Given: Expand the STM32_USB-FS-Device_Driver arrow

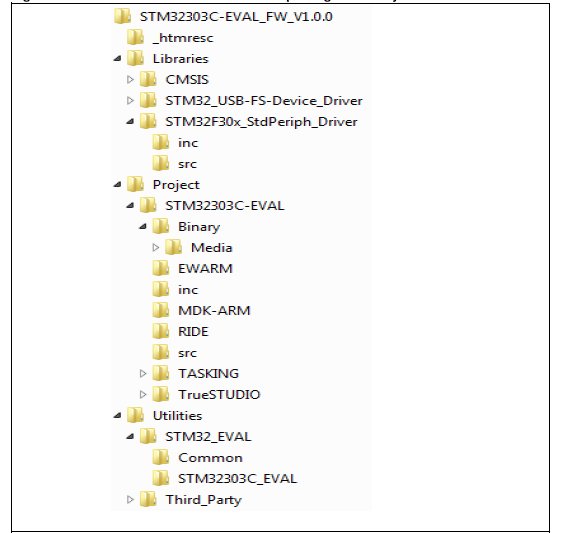Looking at the screenshot, I should (130, 100).
